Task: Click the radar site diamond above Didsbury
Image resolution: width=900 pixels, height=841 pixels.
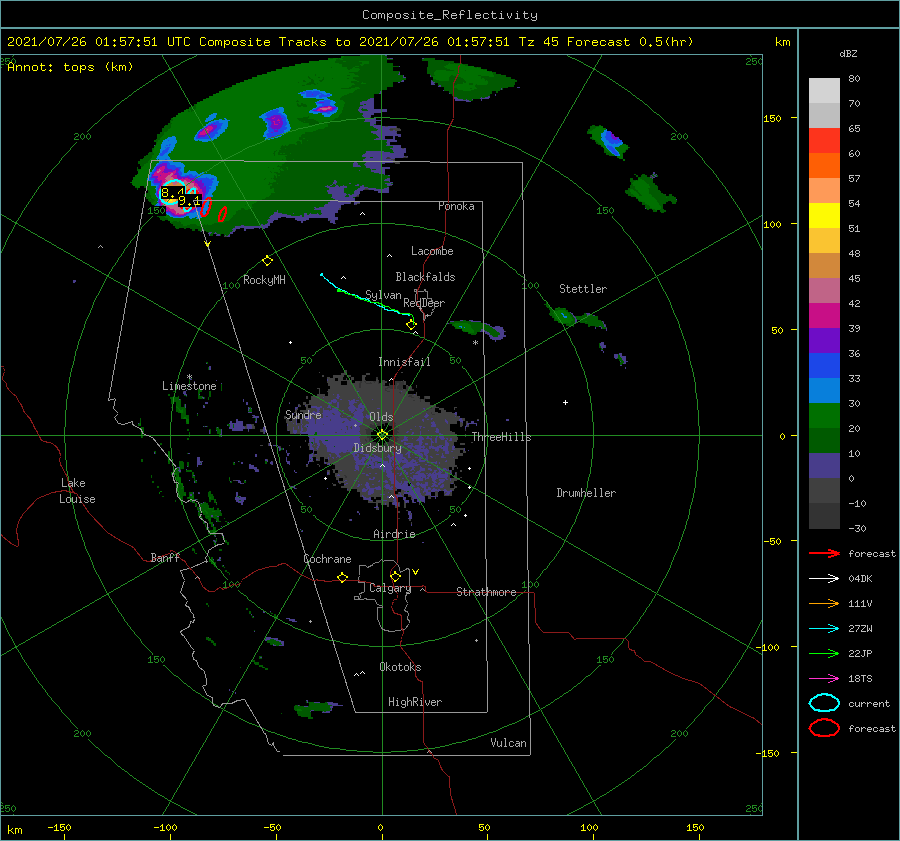Action: [382, 435]
